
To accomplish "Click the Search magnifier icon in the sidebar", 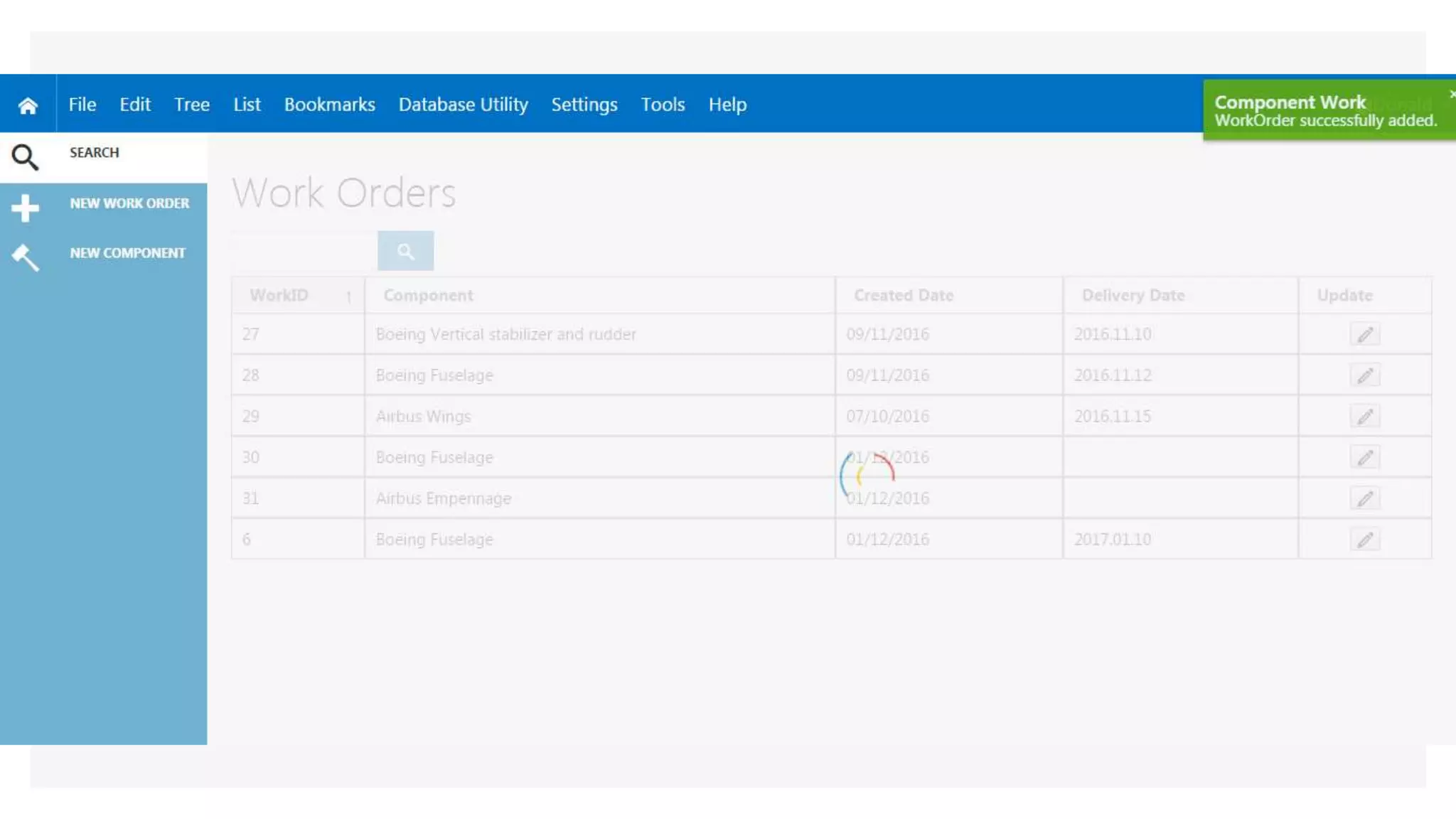I will 25,157.
